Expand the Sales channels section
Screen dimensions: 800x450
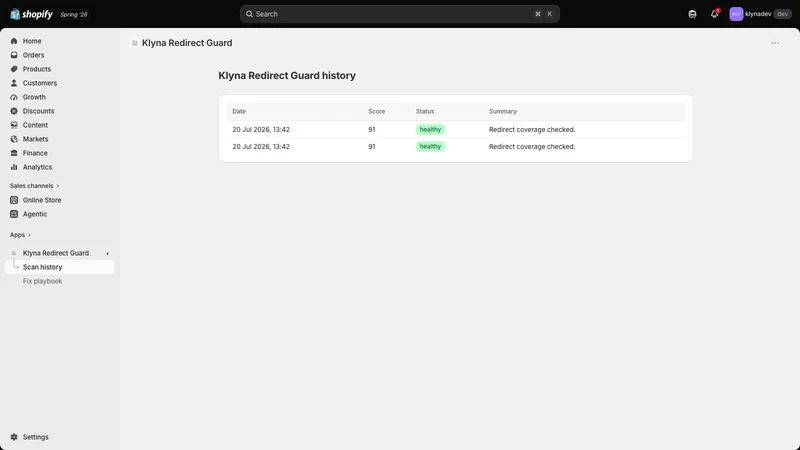tap(34, 186)
